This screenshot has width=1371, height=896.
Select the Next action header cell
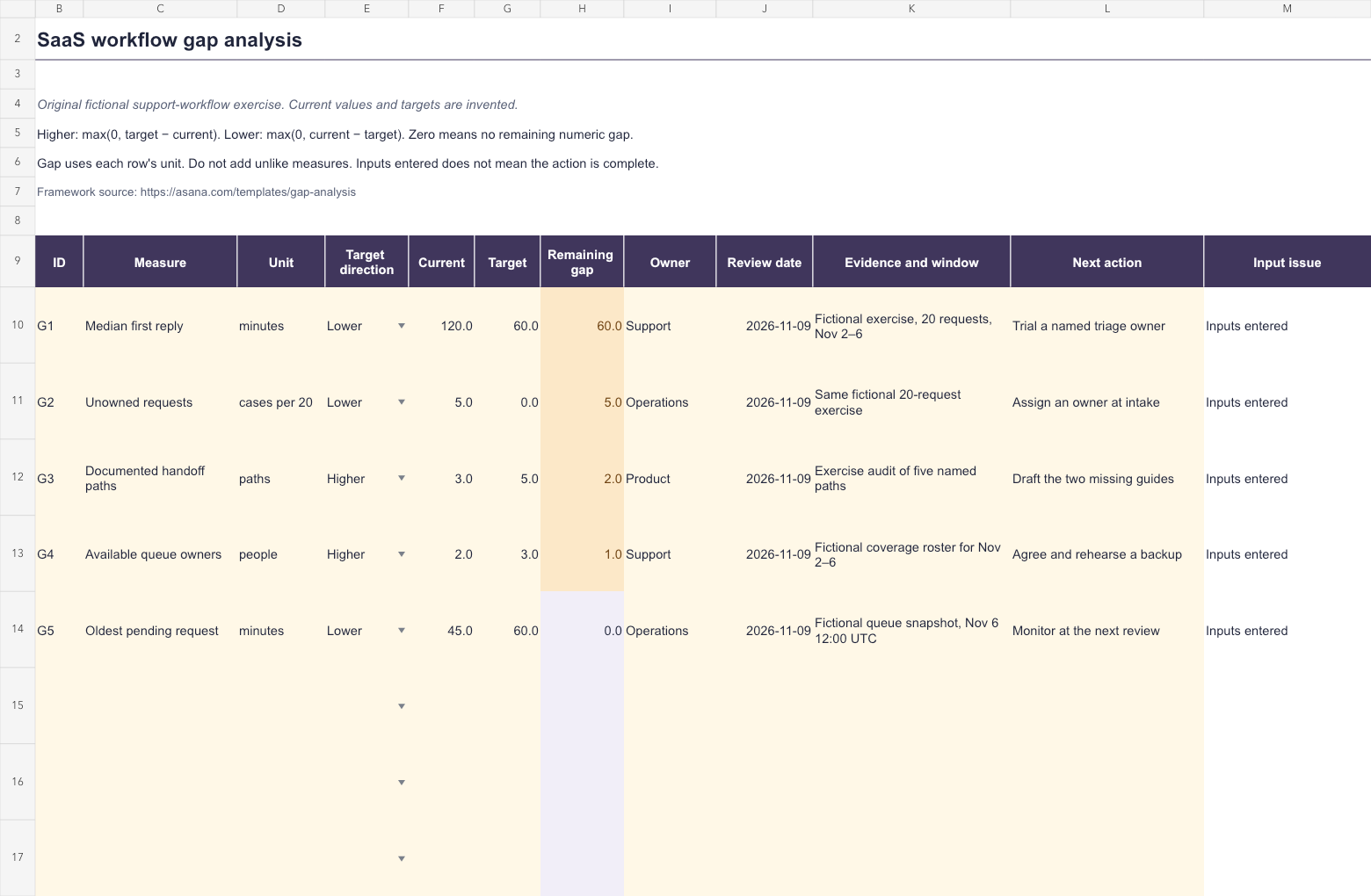pos(1107,262)
